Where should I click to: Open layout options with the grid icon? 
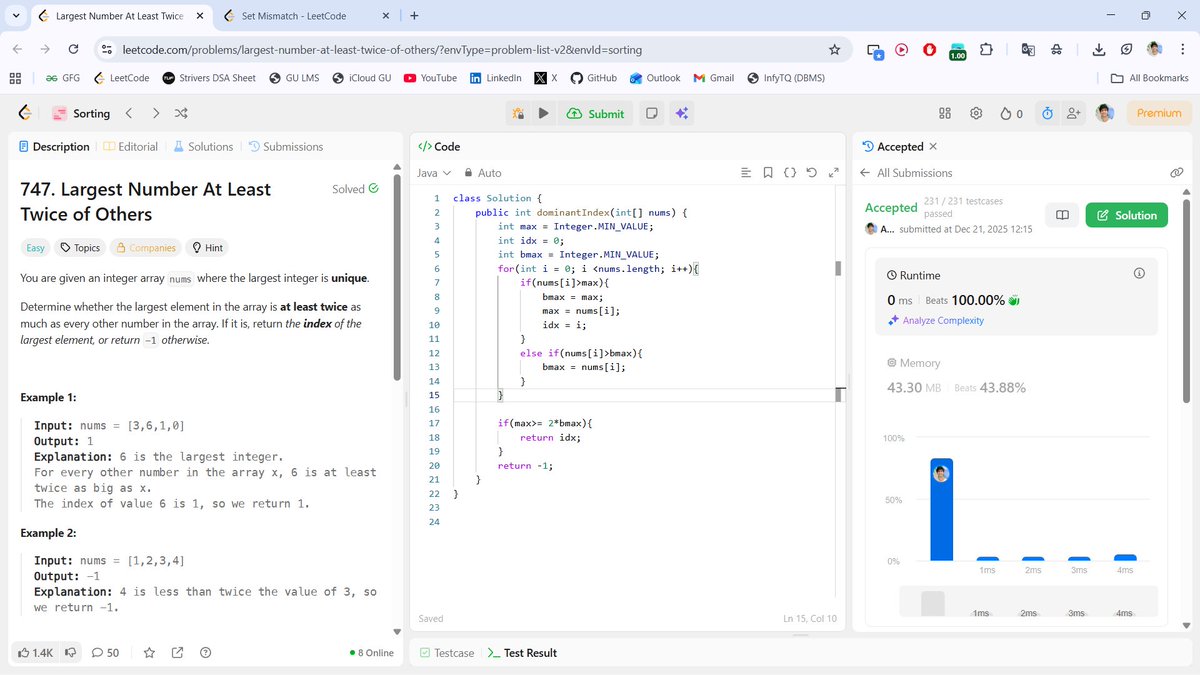click(944, 113)
